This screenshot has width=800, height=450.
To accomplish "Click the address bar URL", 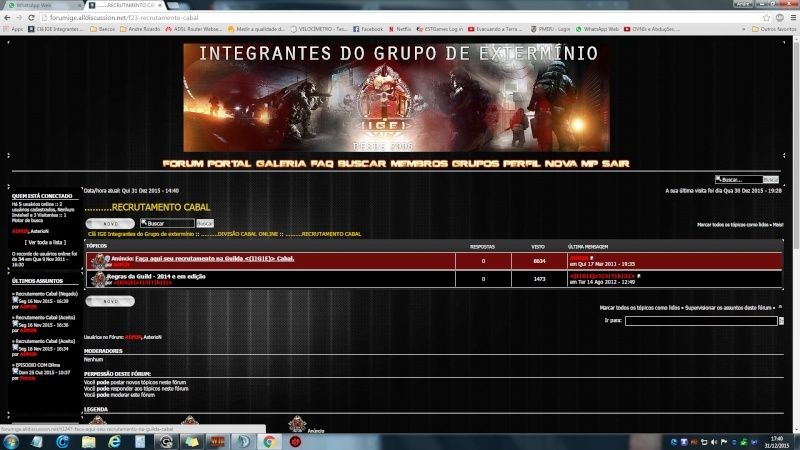I will [124, 17].
